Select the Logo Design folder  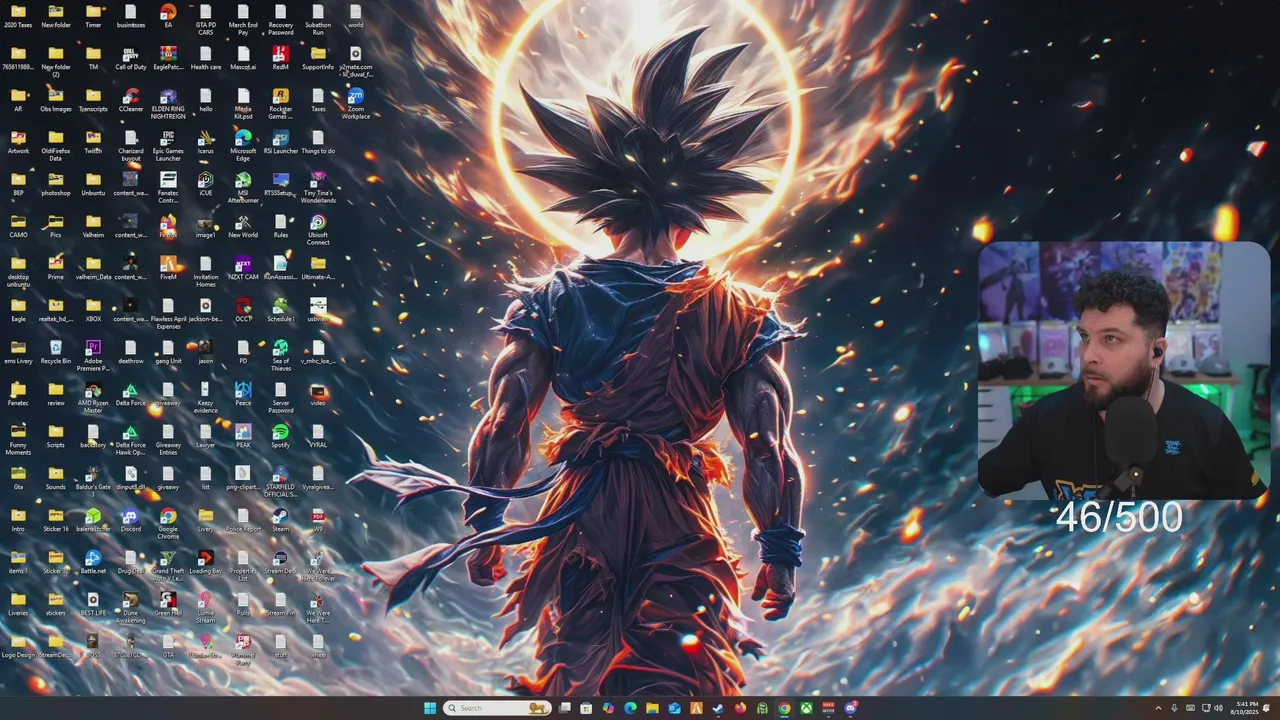click(18, 646)
